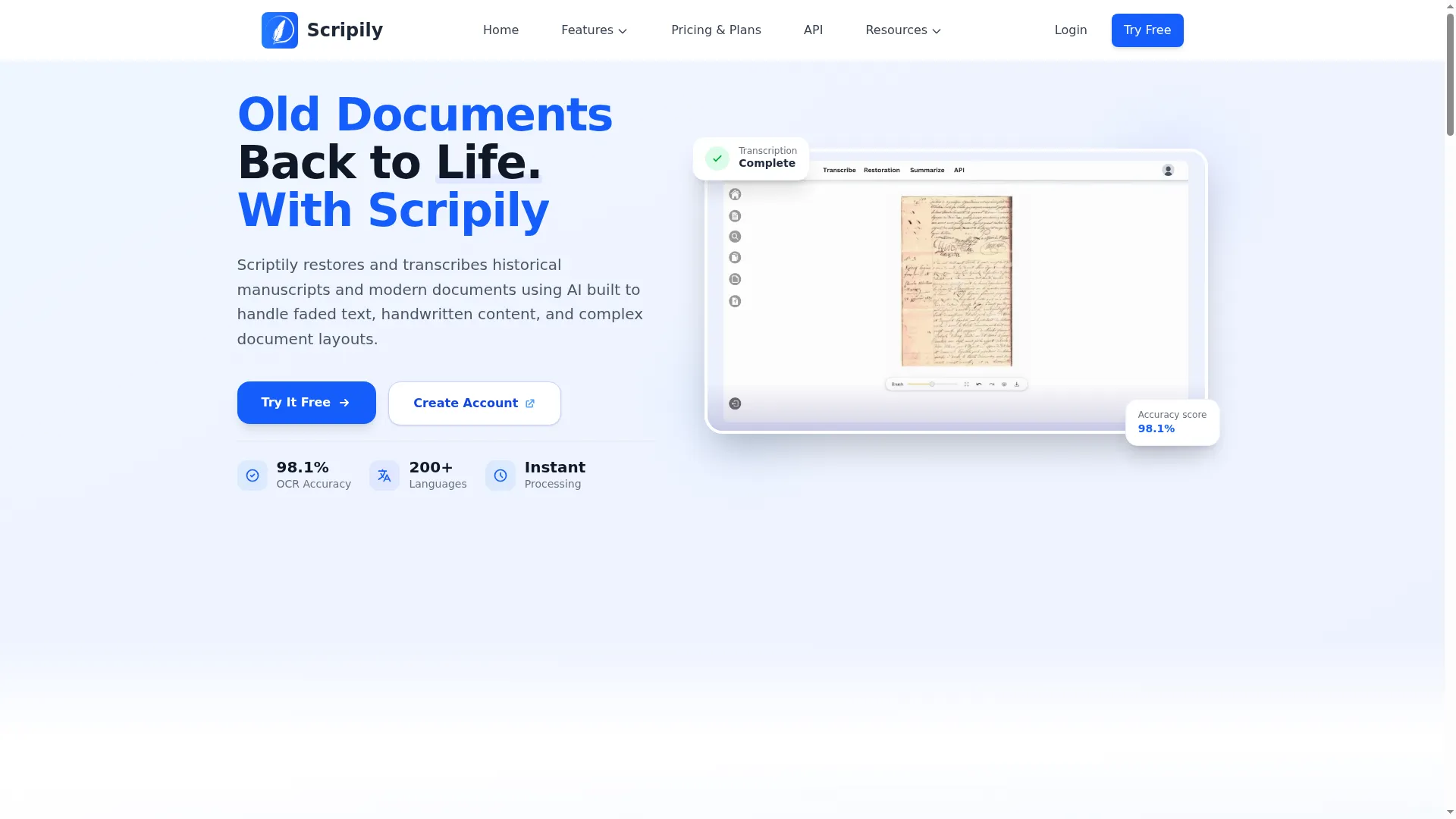This screenshot has height=819, width=1456.
Task: Click the undo arrow in brush toolbar
Action: tap(979, 384)
